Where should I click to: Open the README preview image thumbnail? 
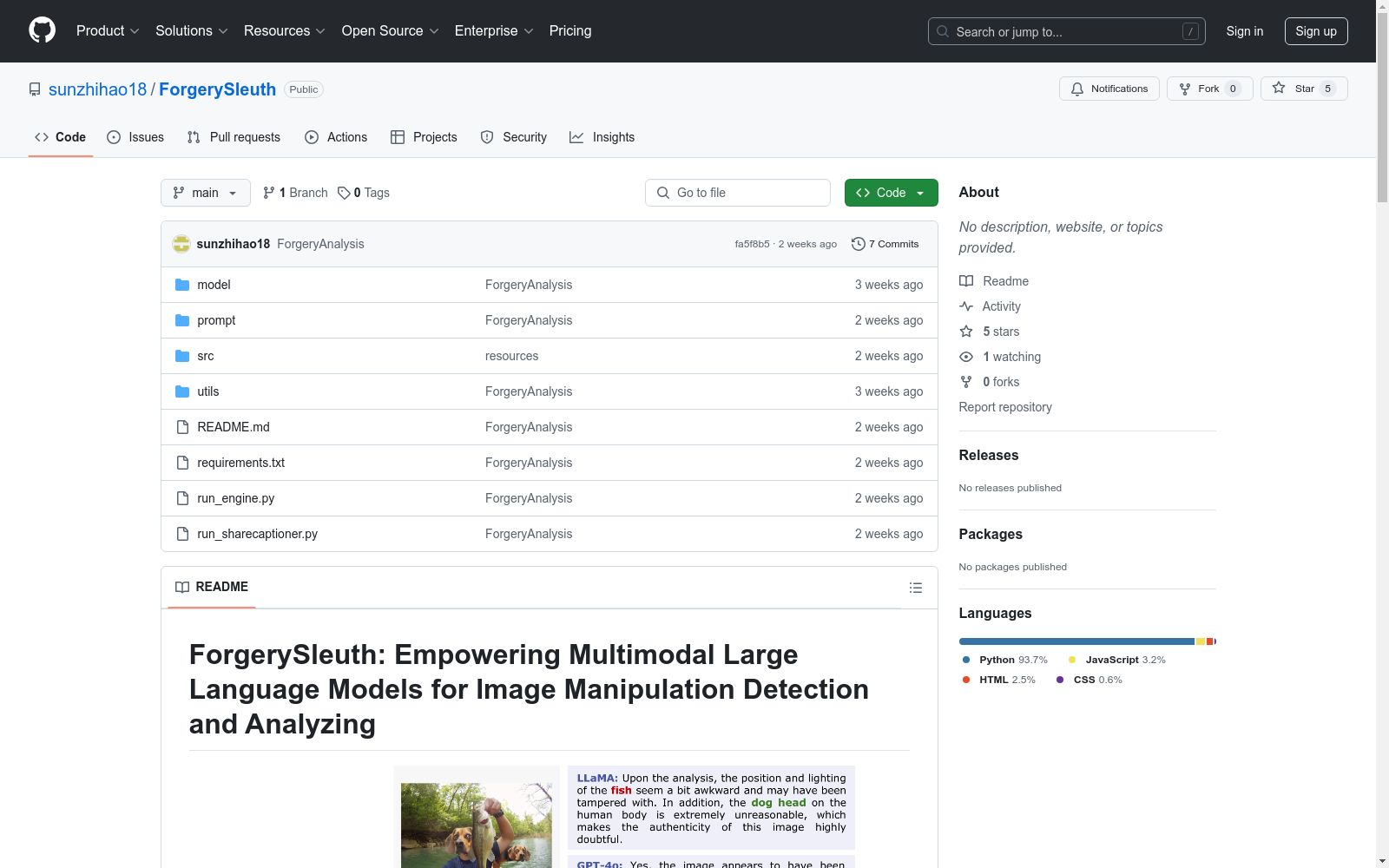coord(477,818)
